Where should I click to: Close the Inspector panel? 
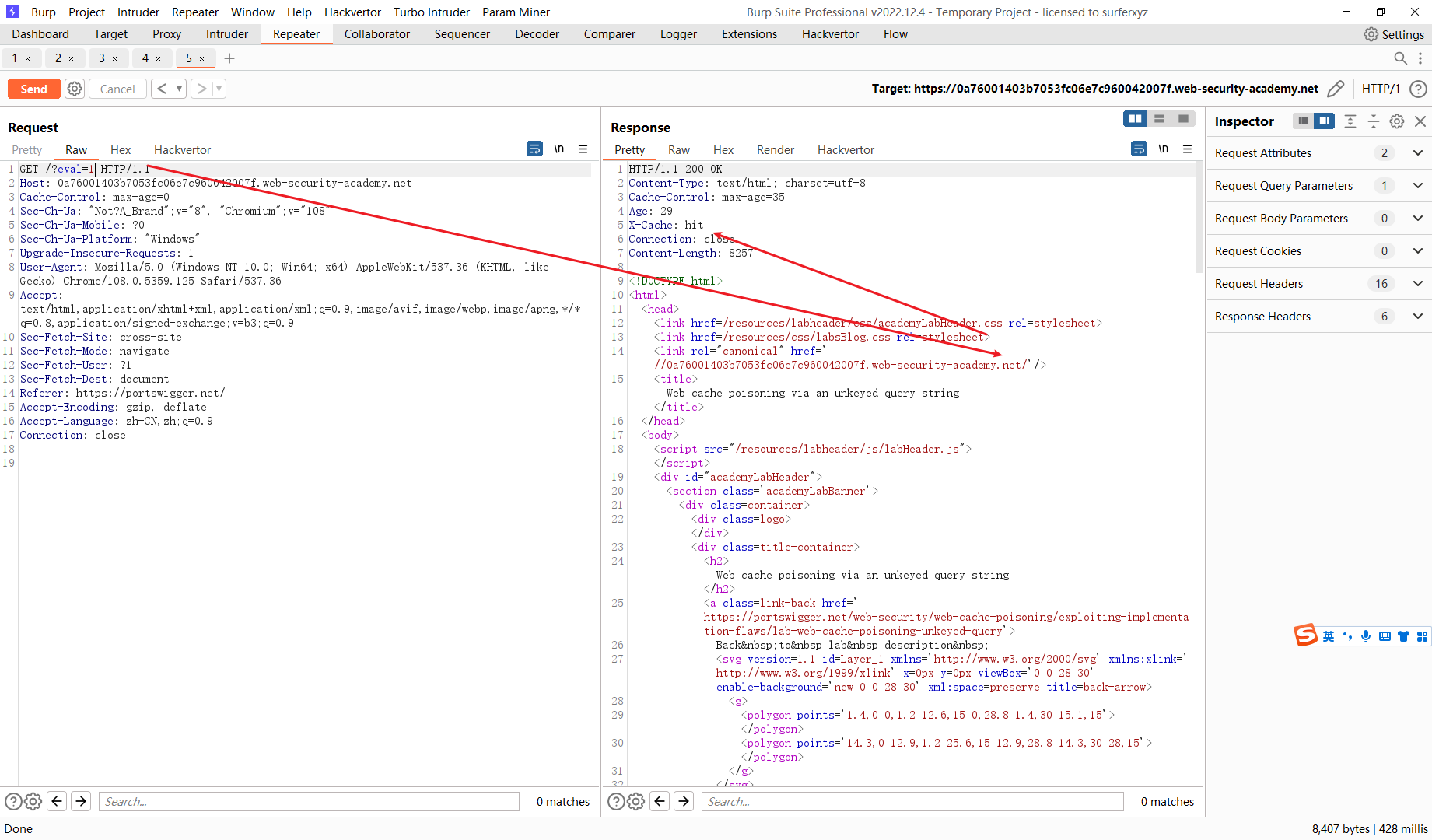pyautogui.click(x=1420, y=121)
